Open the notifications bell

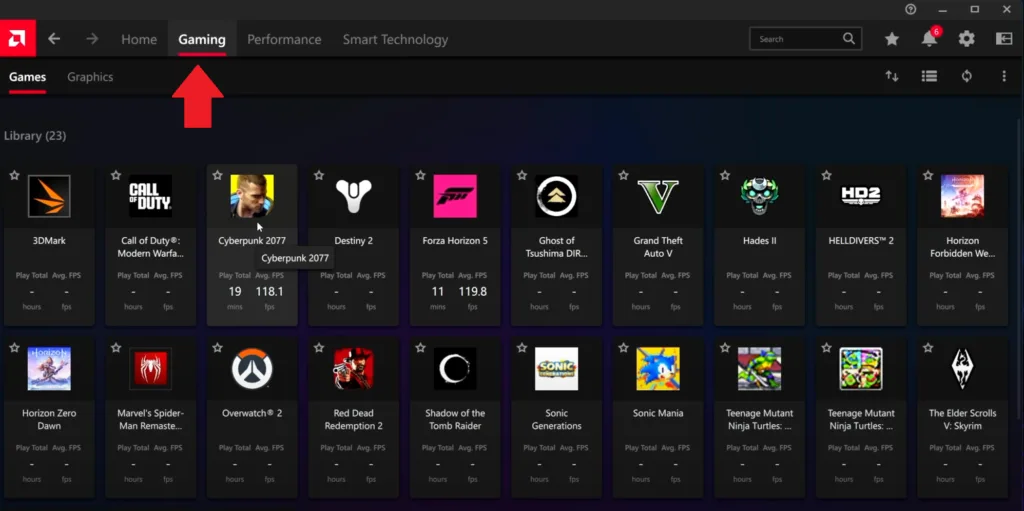[x=929, y=39]
